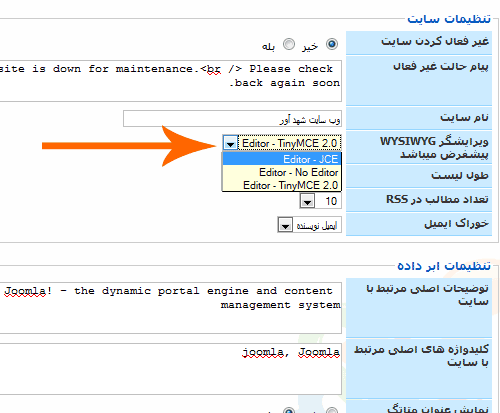The width and height of the screenshot is (500, 413).
Task: Click the تنظیمات ابر داده section heading
Action: 444,266
